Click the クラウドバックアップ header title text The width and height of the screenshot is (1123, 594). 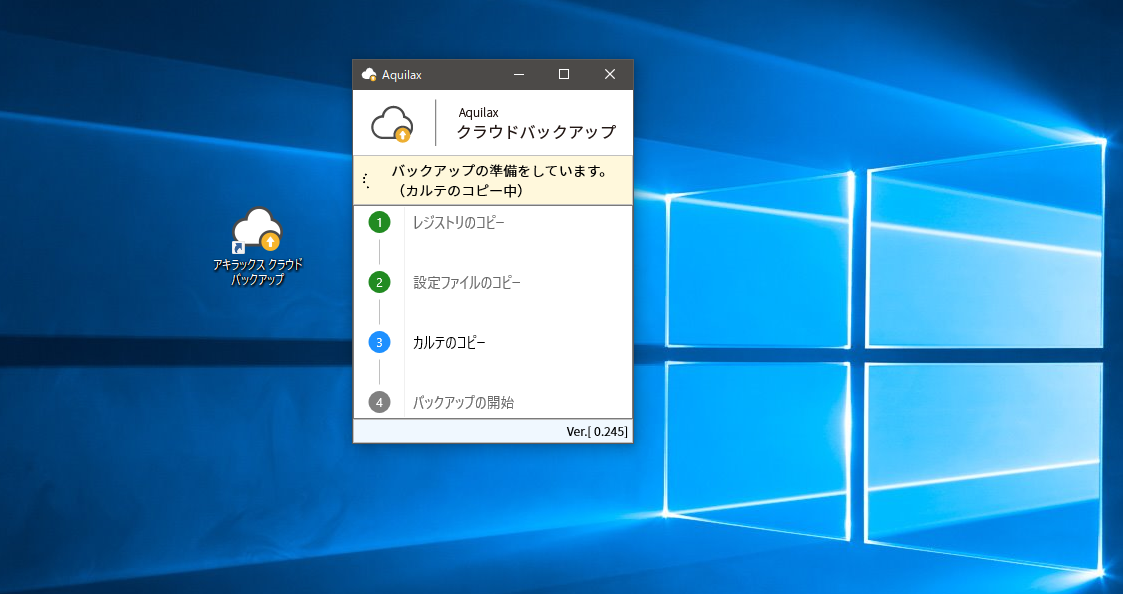536,132
